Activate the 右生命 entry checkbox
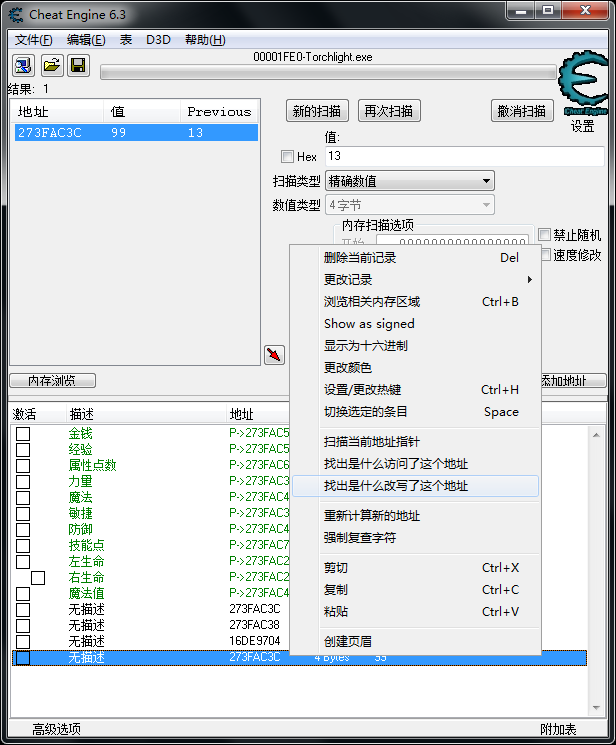This screenshot has height=745, width=616. tap(38, 578)
